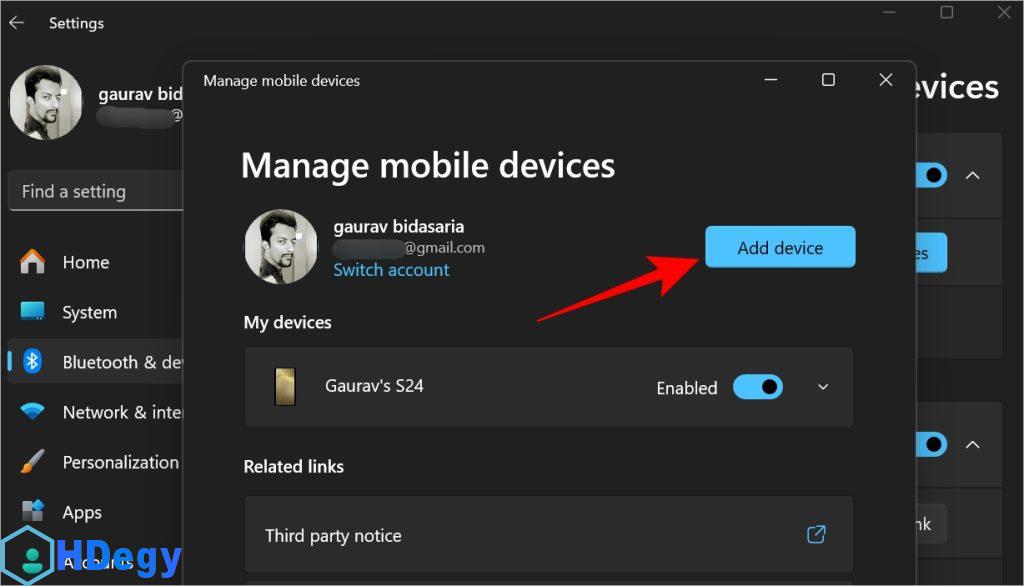This screenshot has height=586, width=1024.
Task: Toggle the upper switch in background Settings
Action: pos(932,175)
